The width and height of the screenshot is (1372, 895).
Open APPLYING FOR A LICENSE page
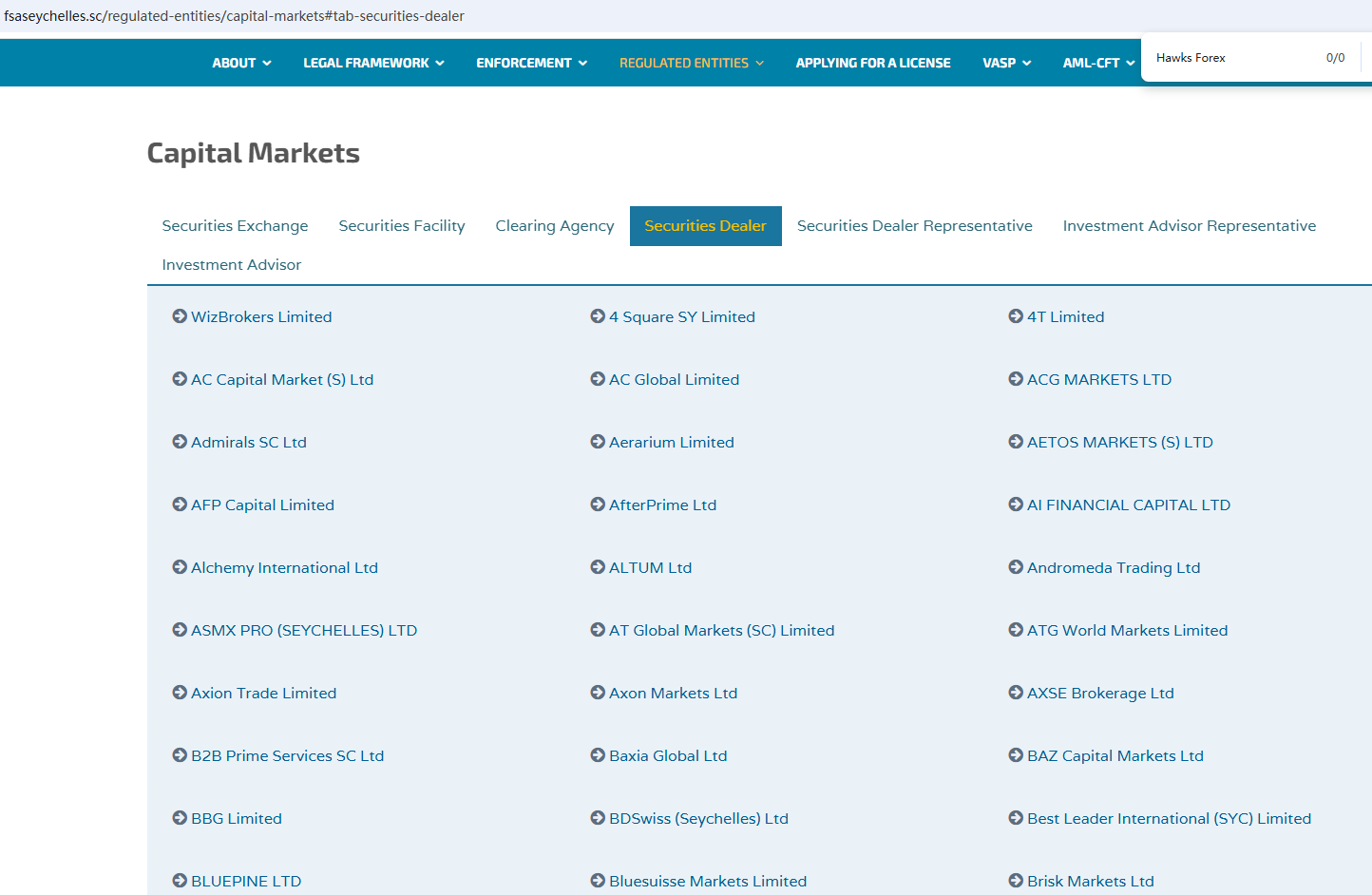pyautogui.click(x=872, y=63)
